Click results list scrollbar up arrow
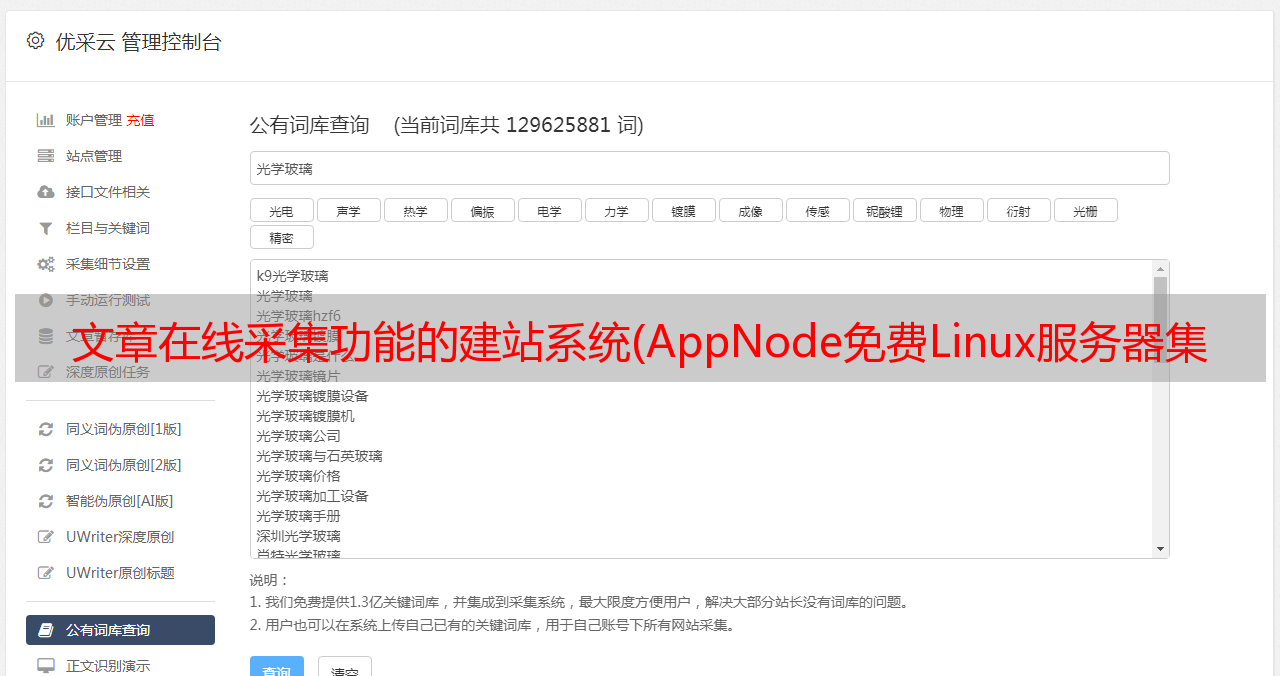This screenshot has width=1280, height=676. pos(1160,269)
